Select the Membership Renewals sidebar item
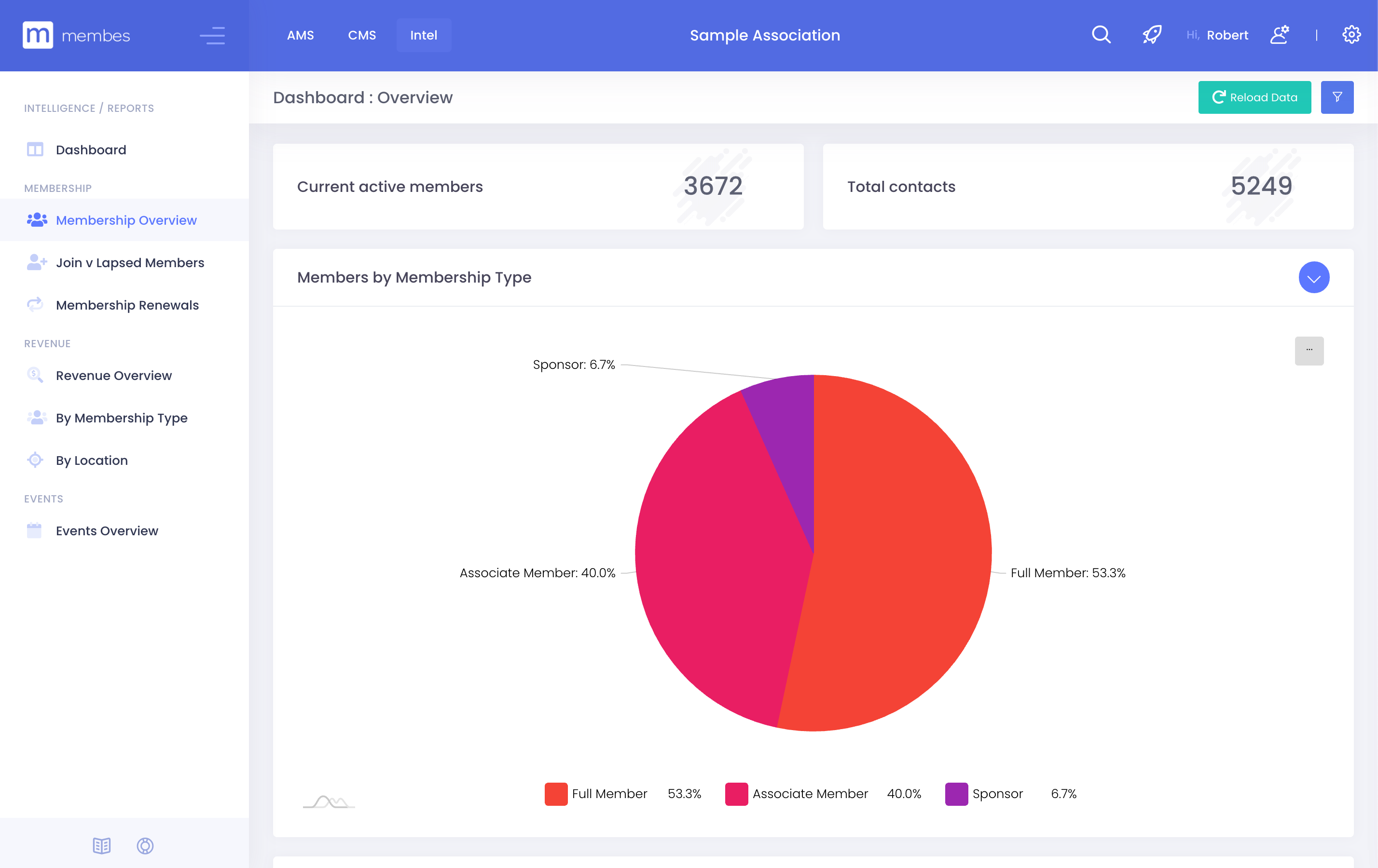The width and height of the screenshot is (1378, 868). 127,305
